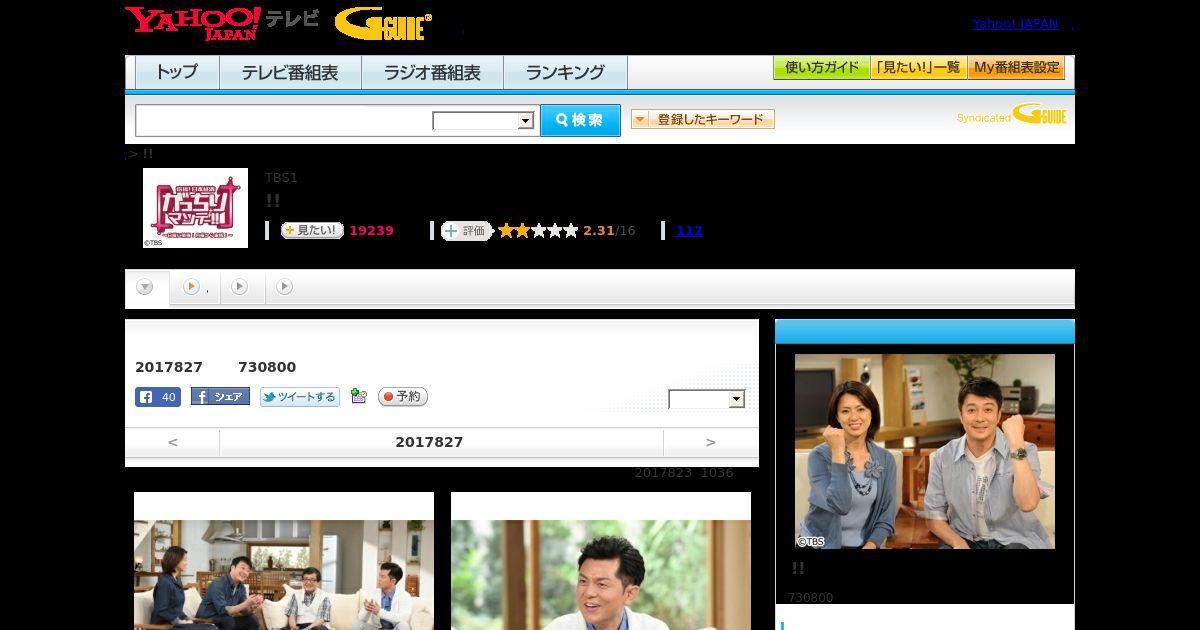Click the 見たい! add button
Viewport: 1200px width, 630px height.
(x=312, y=230)
